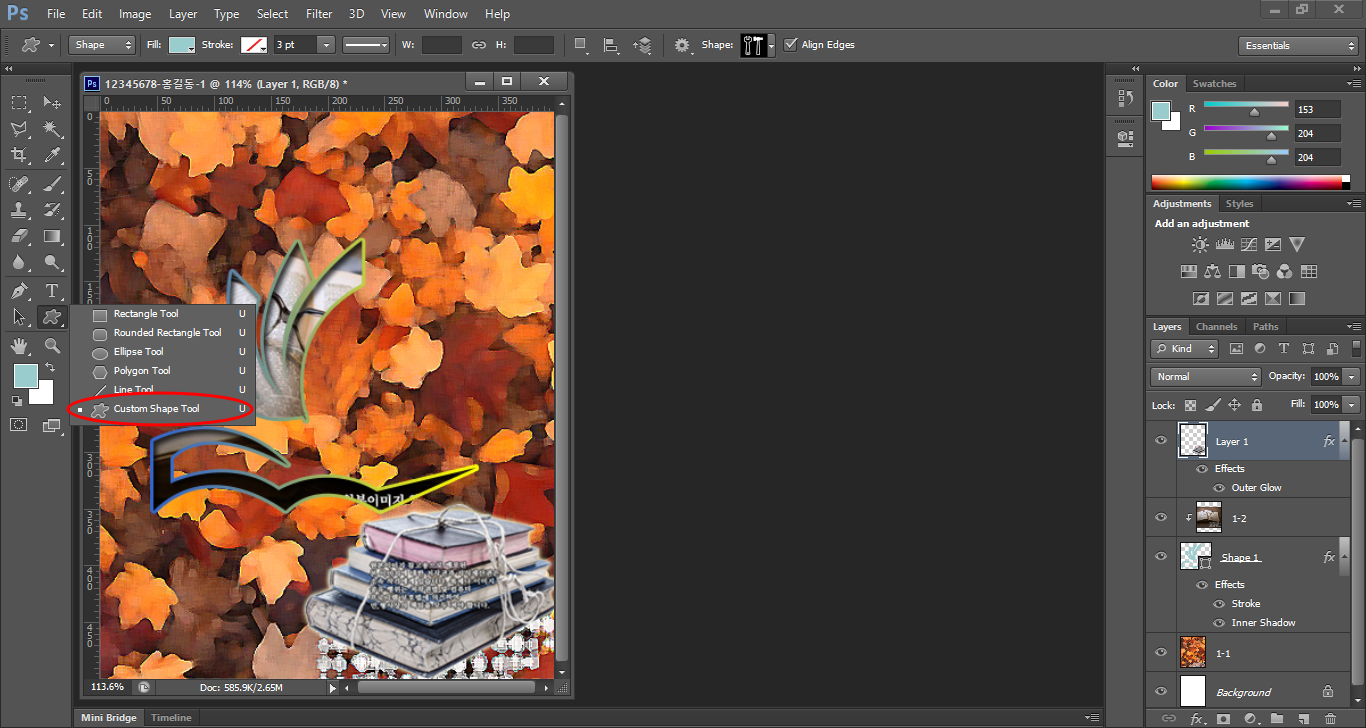
Task: Open the path operations icon
Action: pyautogui.click(x=580, y=45)
